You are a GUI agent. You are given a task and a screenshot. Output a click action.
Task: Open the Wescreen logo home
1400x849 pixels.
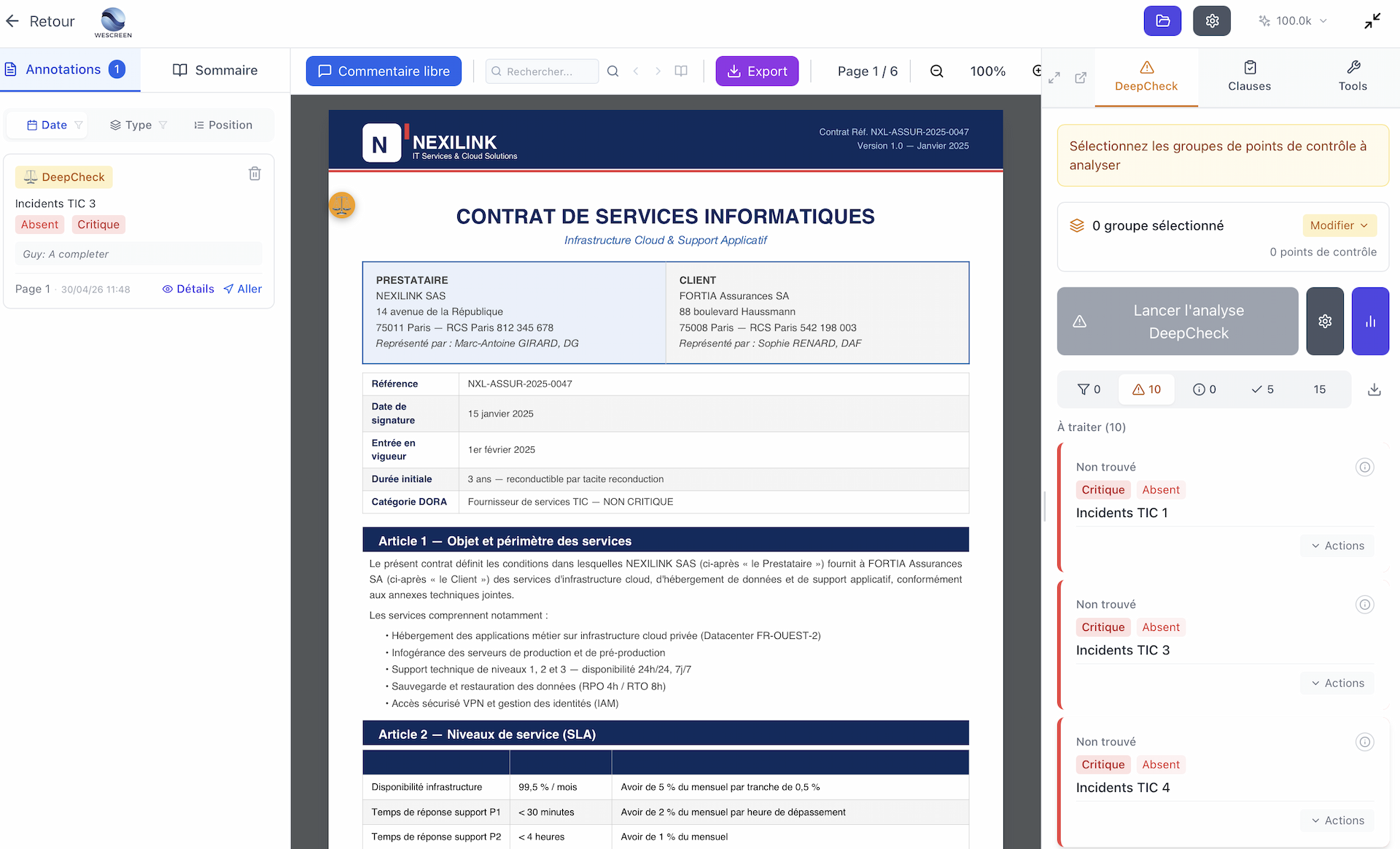pyautogui.click(x=113, y=23)
